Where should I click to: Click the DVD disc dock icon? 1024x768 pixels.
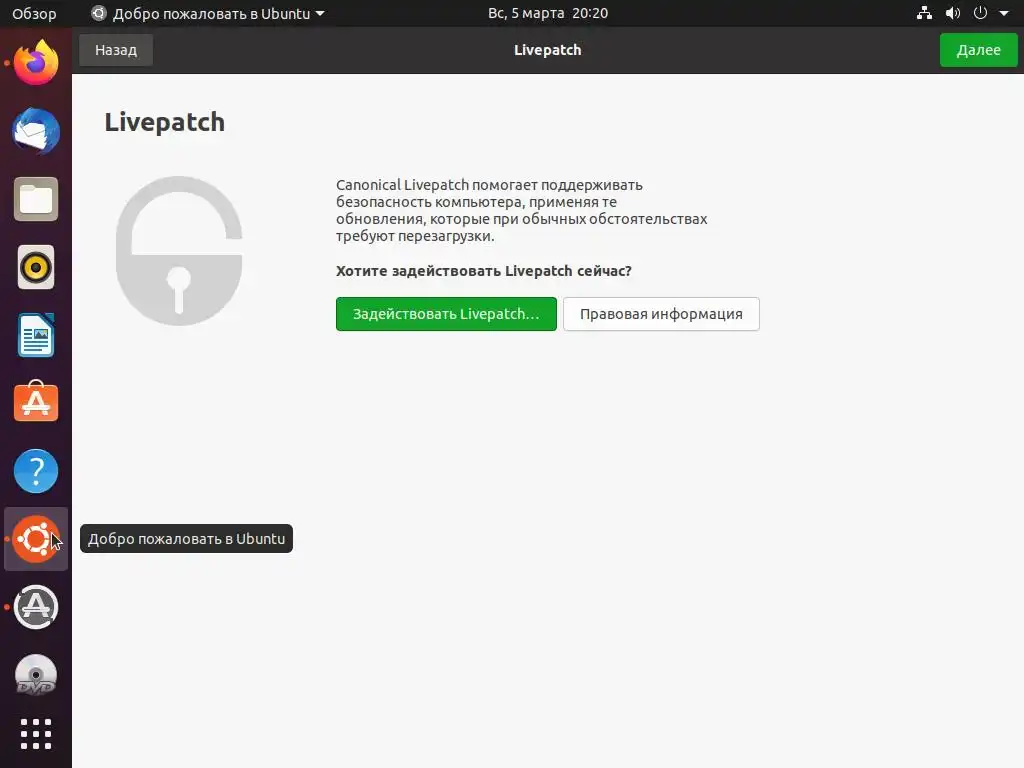[36, 675]
